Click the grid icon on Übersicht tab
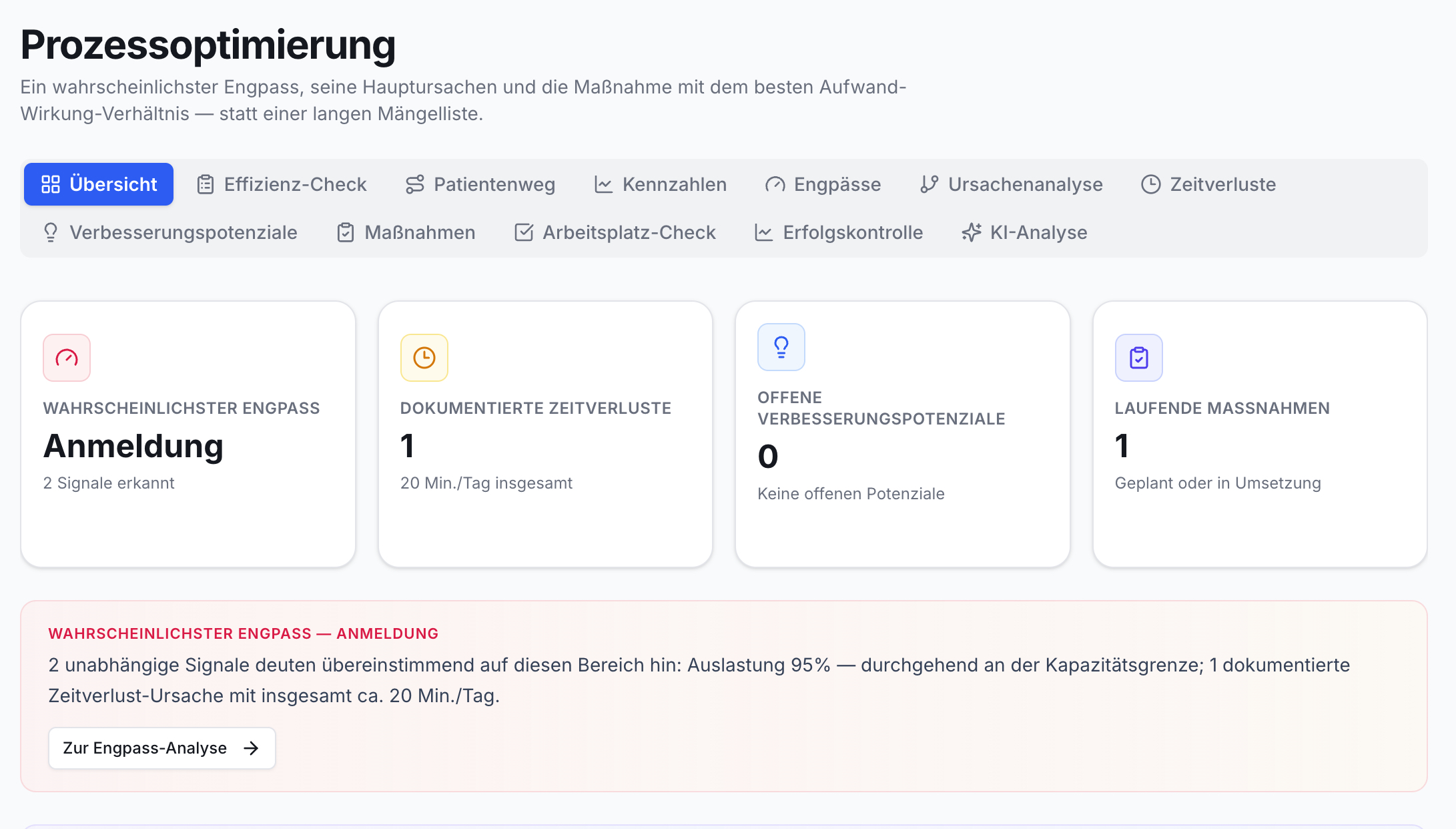The image size is (1456, 829). 51,184
